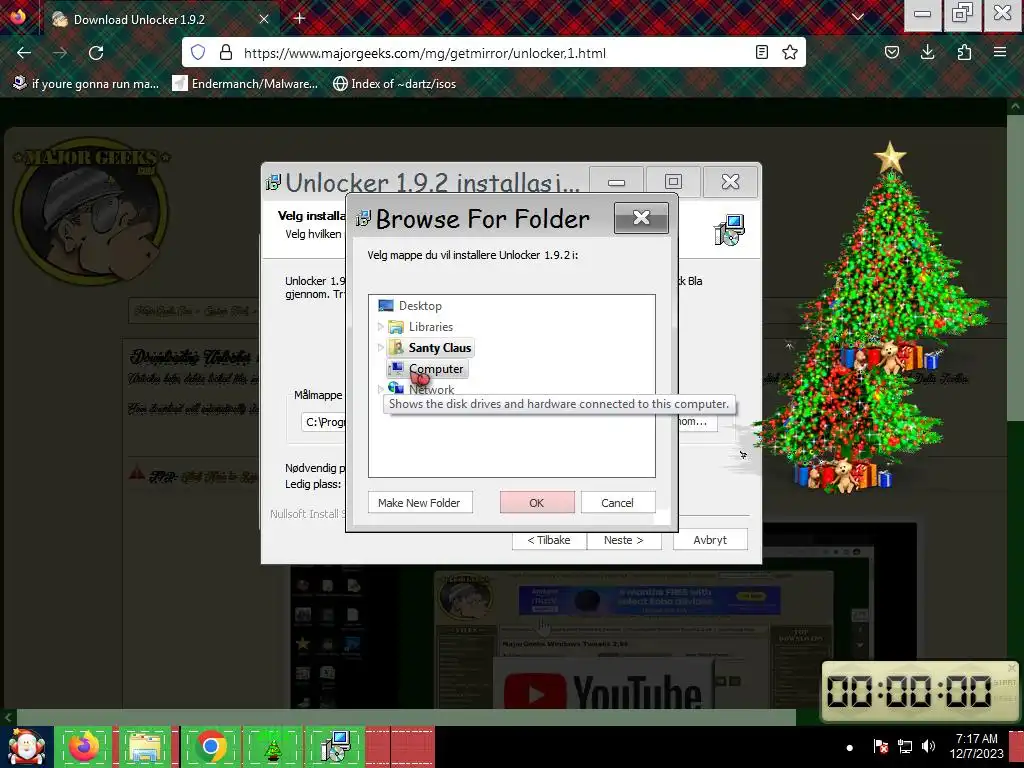Viewport: 1024px width, 768px height.
Task: Close Browse For Folder dialog with X
Action: [641, 217]
